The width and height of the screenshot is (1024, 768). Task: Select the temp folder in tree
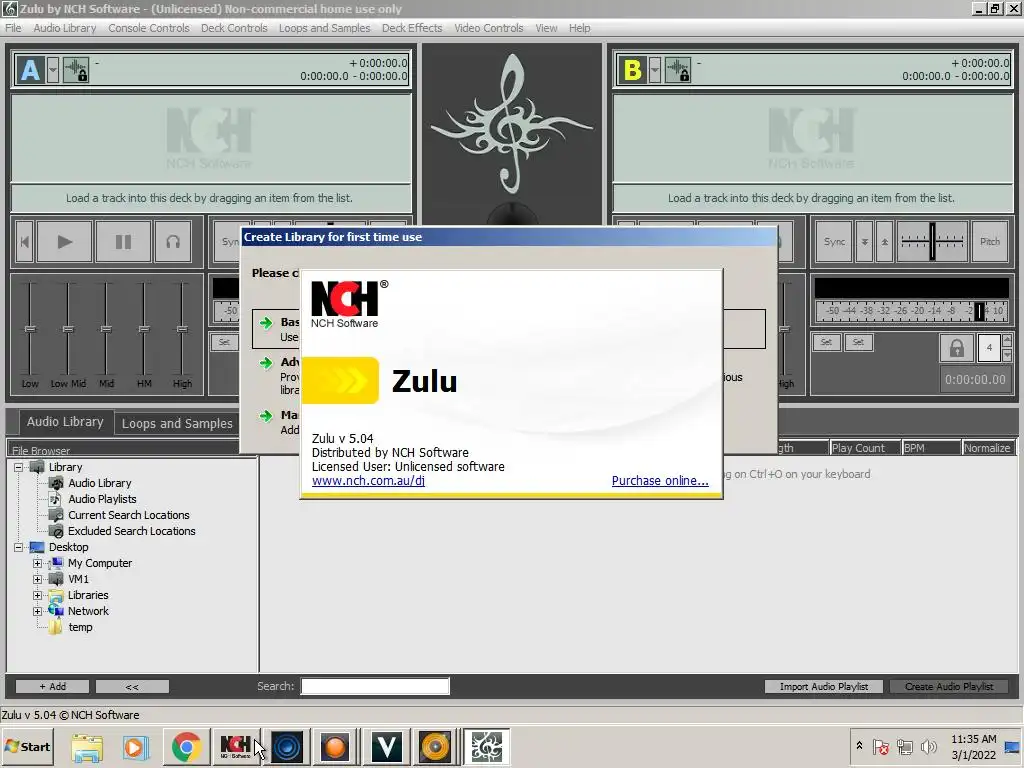pos(80,627)
